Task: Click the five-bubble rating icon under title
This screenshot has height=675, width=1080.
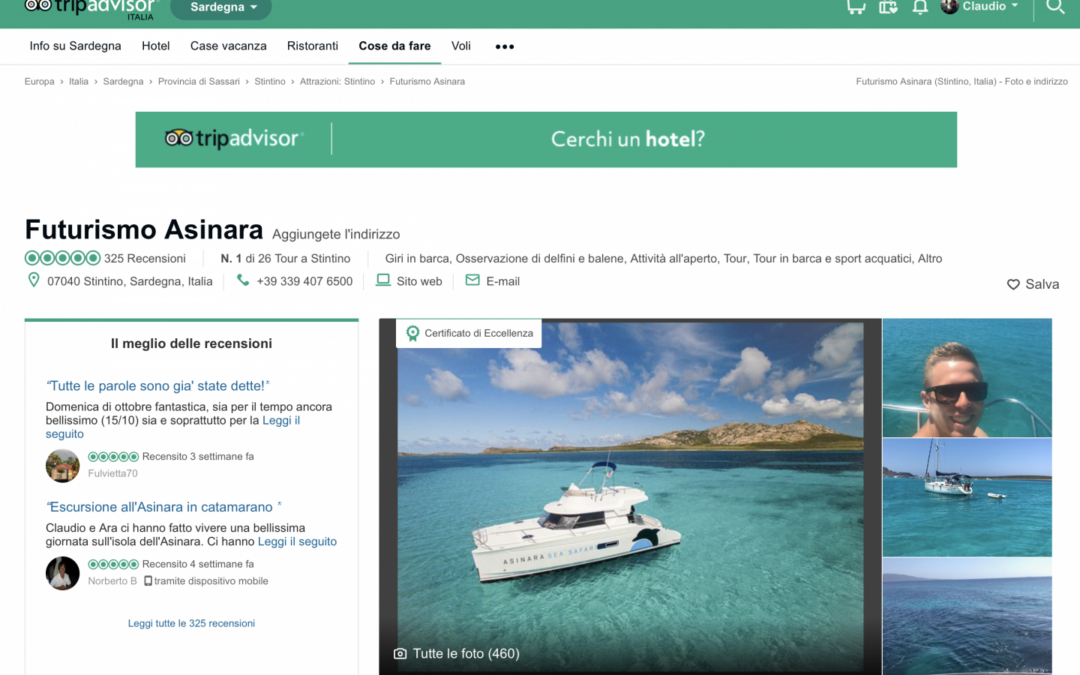Action: click(63, 258)
